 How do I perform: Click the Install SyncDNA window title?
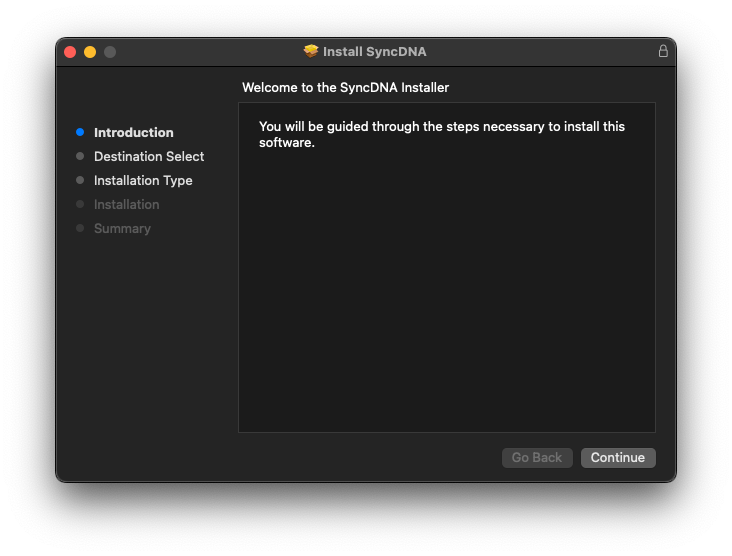pyautogui.click(x=374, y=51)
